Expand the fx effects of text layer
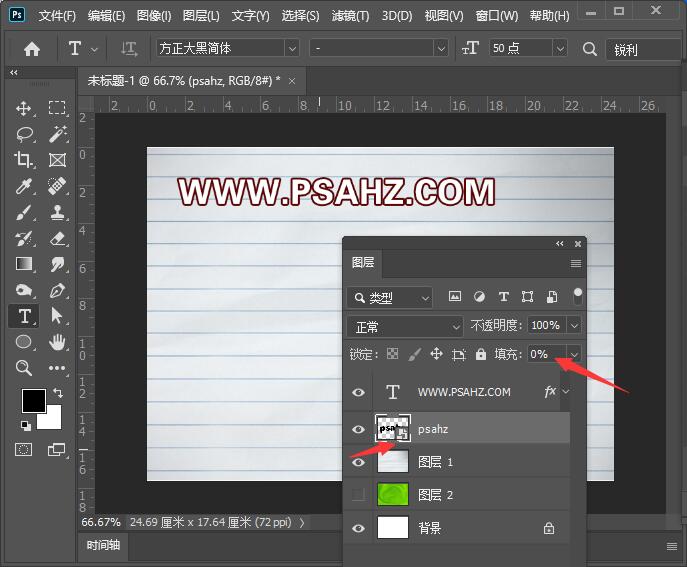The height and width of the screenshot is (567, 687). point(566,391)
